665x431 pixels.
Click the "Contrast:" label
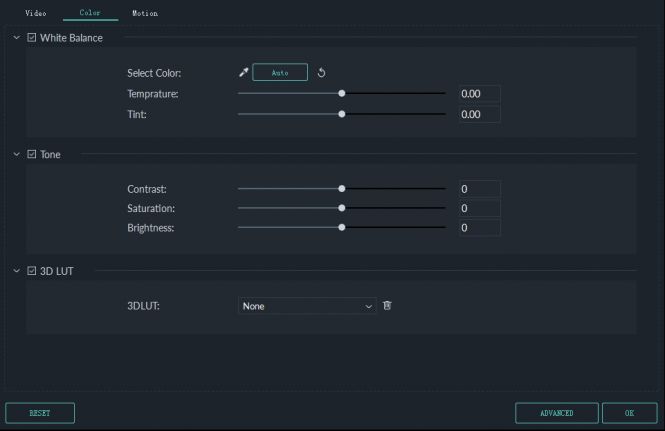147,189
